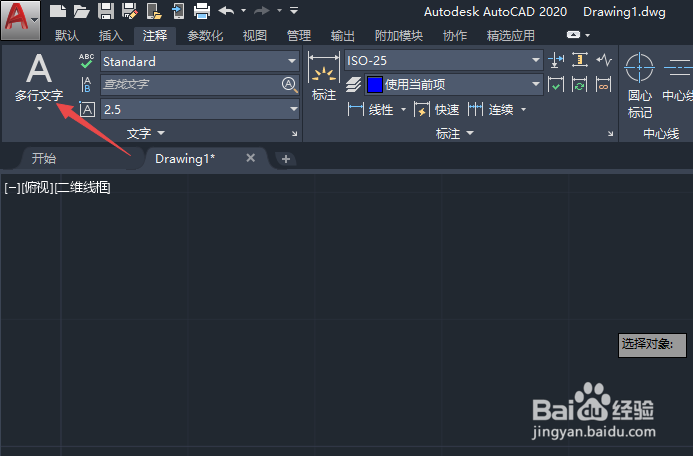
Task: Click the dimension update refresh icon
Action: pyautogui.click(x=580, y=84)
